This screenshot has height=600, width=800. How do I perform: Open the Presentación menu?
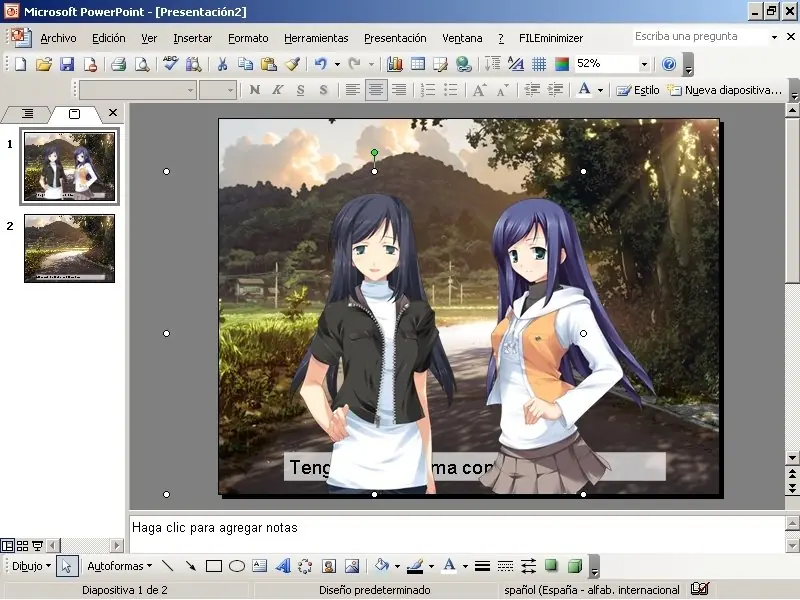point(394,38)
